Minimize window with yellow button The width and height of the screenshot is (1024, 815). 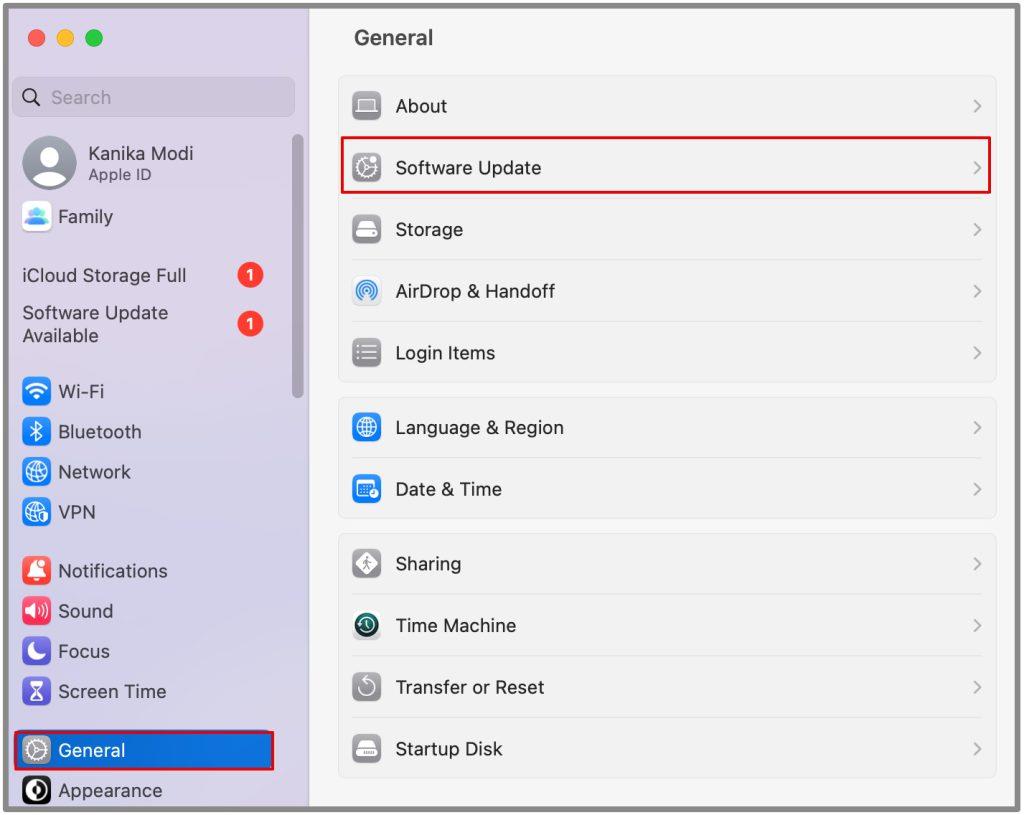65,38
